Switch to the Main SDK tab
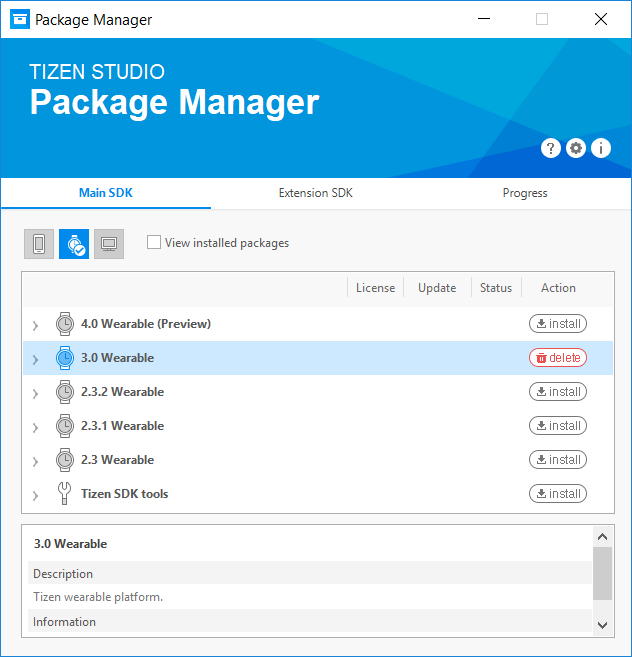 coord(106,193)
